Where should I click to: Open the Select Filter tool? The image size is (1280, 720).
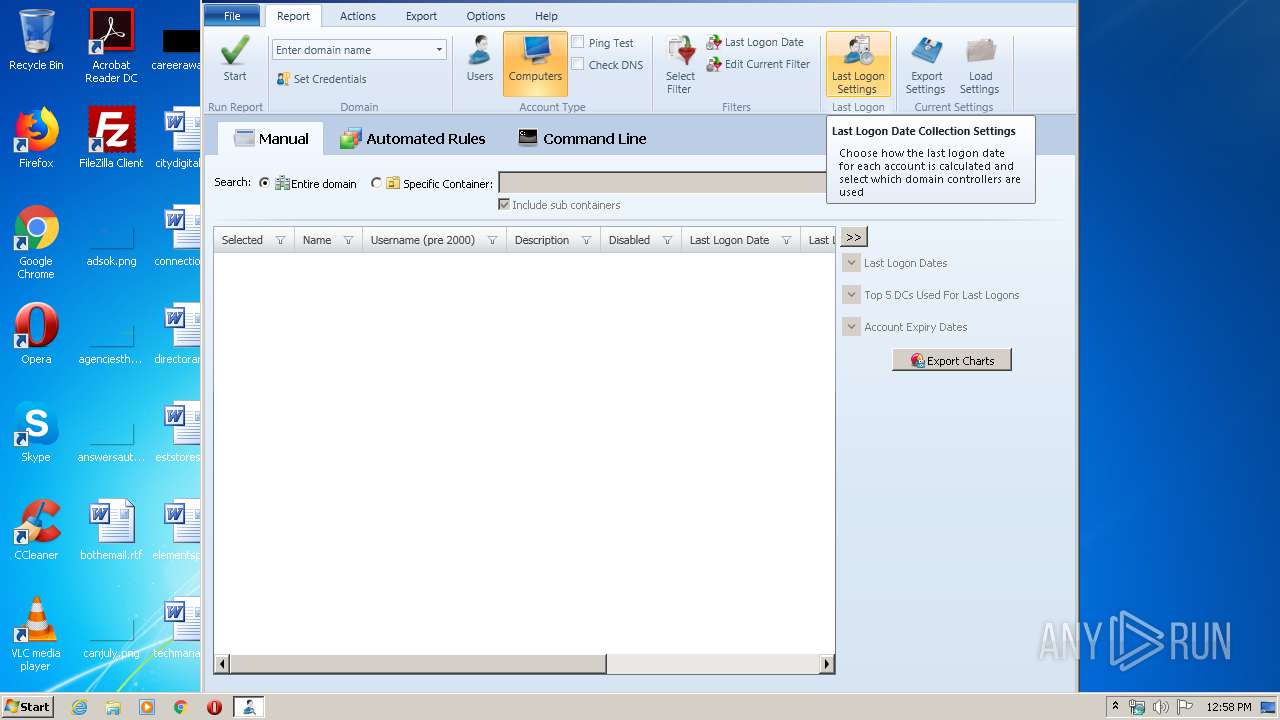pyautogui.click(x=680, y=66)
